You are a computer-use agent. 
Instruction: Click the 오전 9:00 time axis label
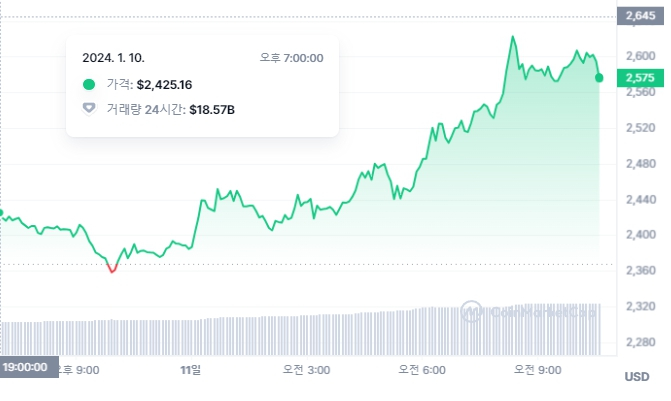coord(537,370)
